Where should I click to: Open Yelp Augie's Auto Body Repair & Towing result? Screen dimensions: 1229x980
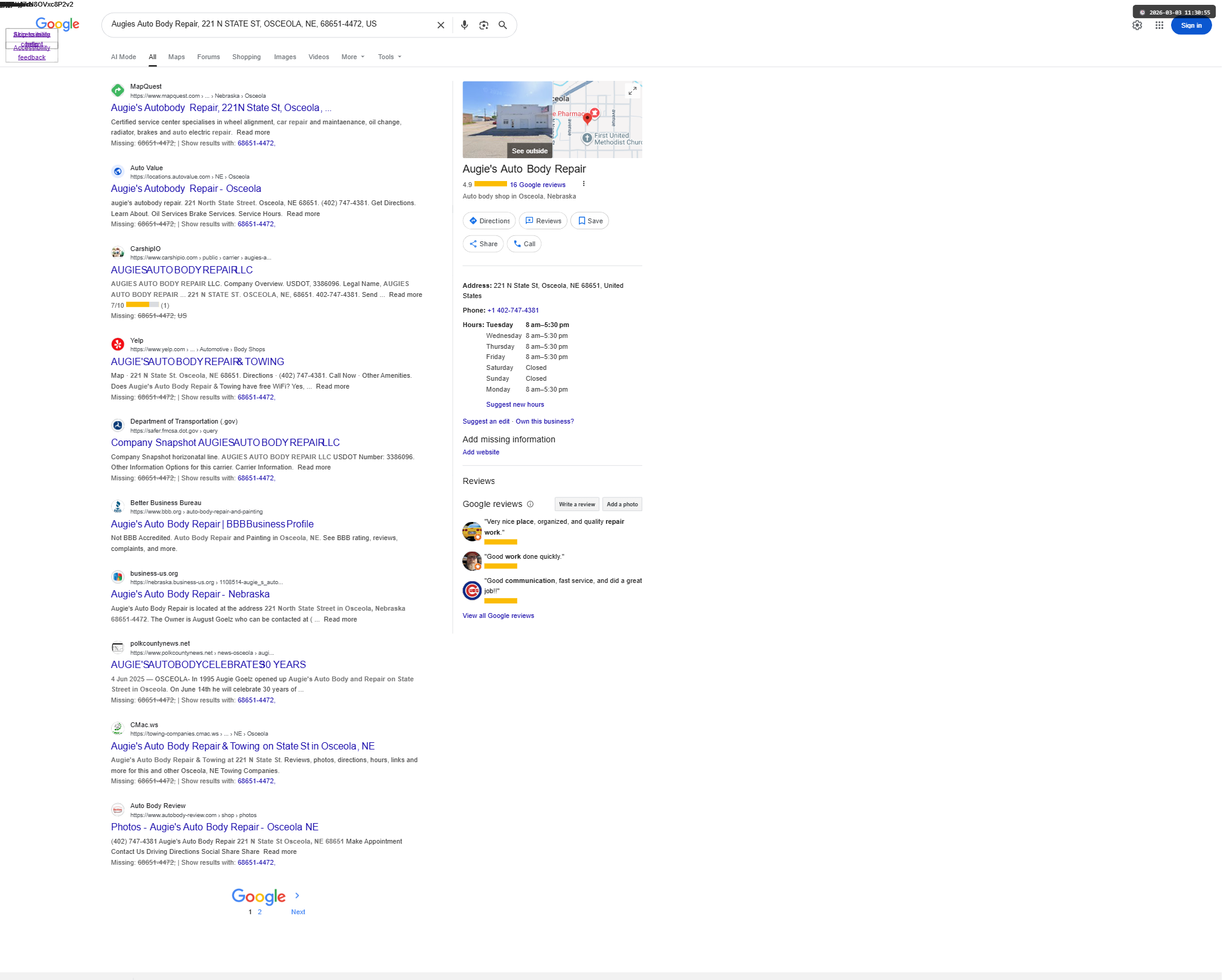point(197,362)
